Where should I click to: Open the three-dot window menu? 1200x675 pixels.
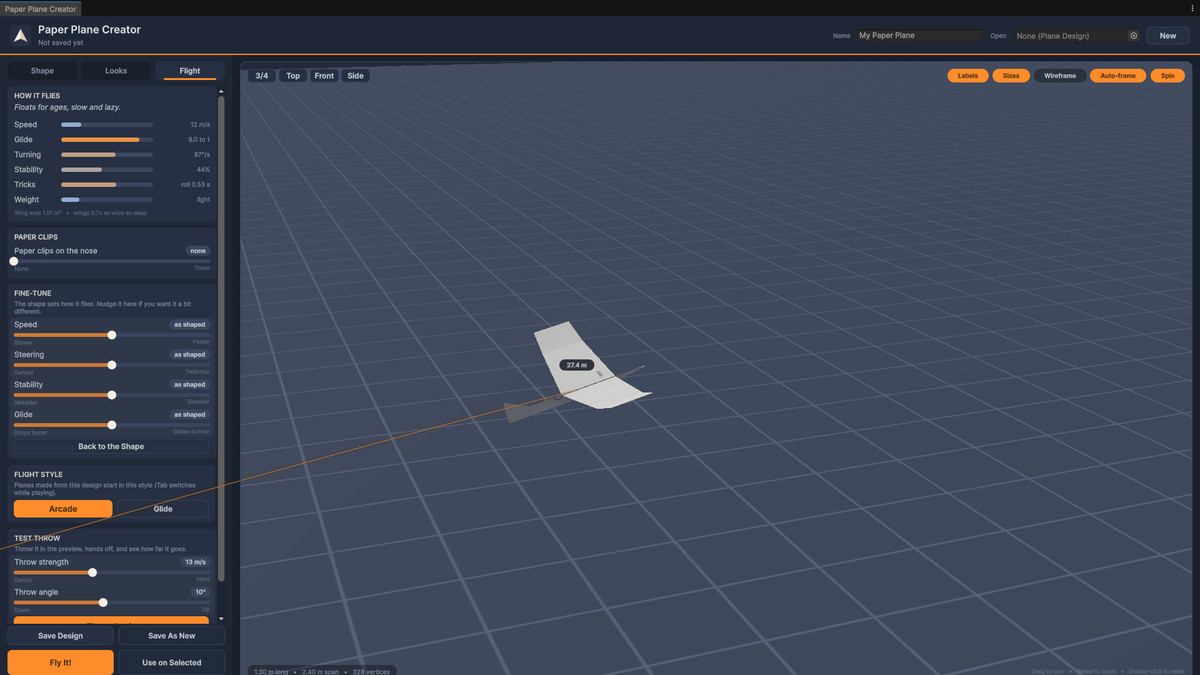pos(1191,8)
